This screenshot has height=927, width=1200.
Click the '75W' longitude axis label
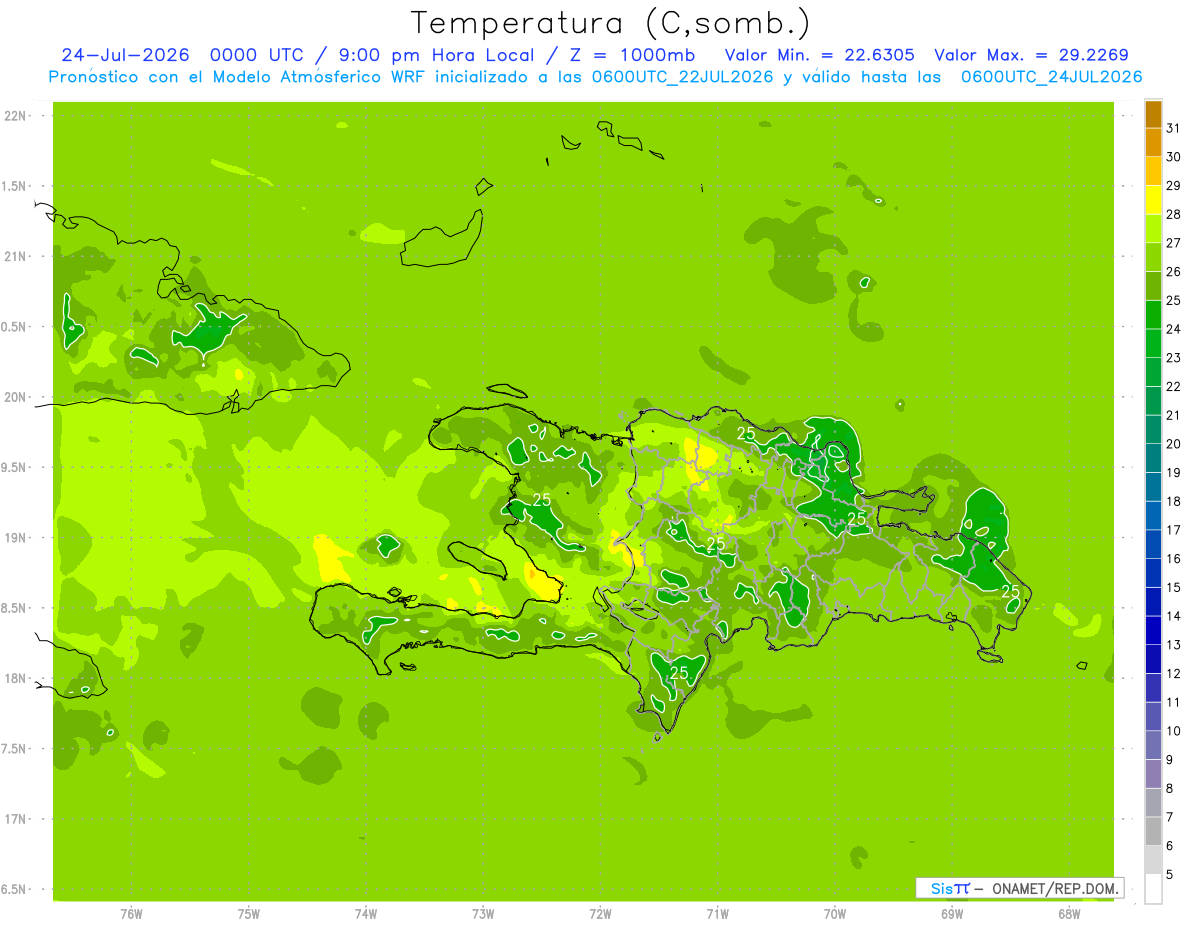click(249, 914)
